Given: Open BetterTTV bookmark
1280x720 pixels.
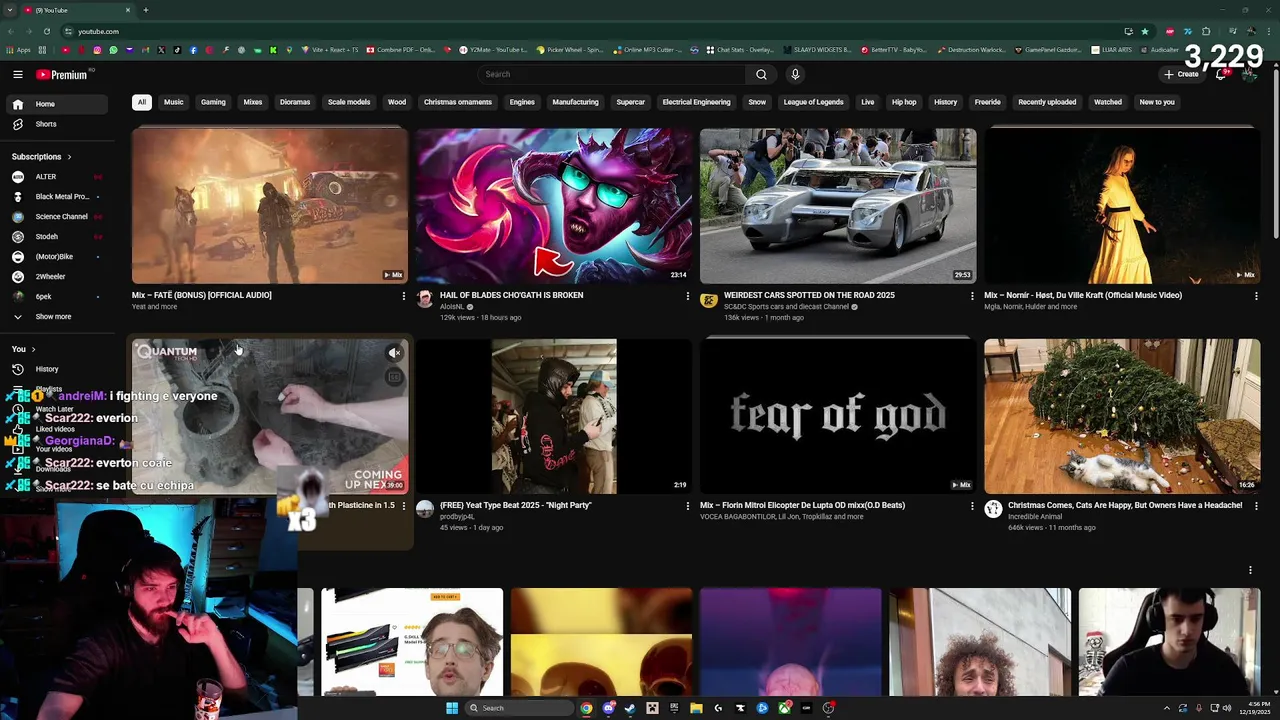Looking at the screenshot, I should coord(893,50).
